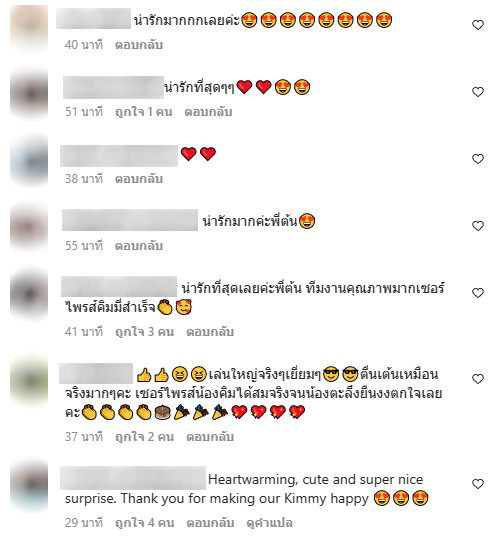
Task: Like the English 'Heartwarming, cute' comment
Action: (x=478, y=484)
